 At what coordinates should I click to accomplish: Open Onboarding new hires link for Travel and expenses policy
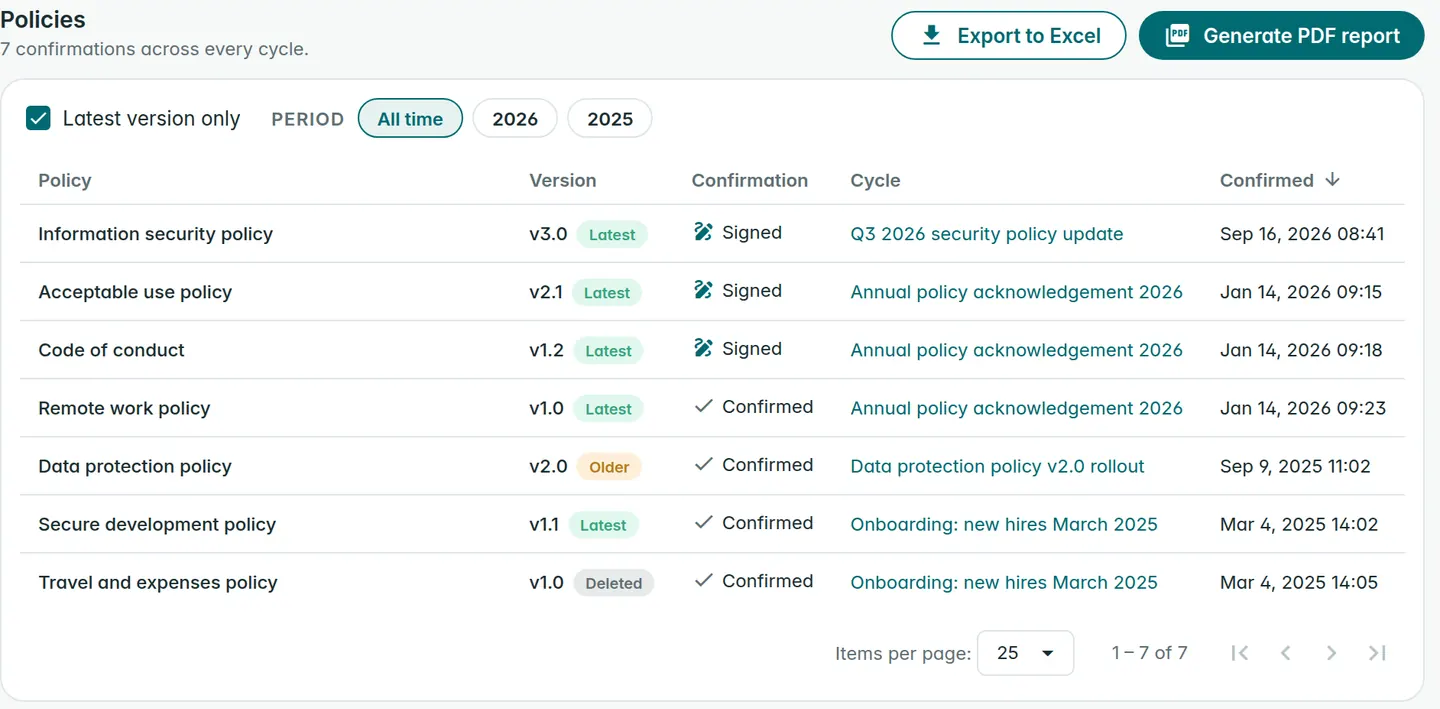pos(1004,582)
